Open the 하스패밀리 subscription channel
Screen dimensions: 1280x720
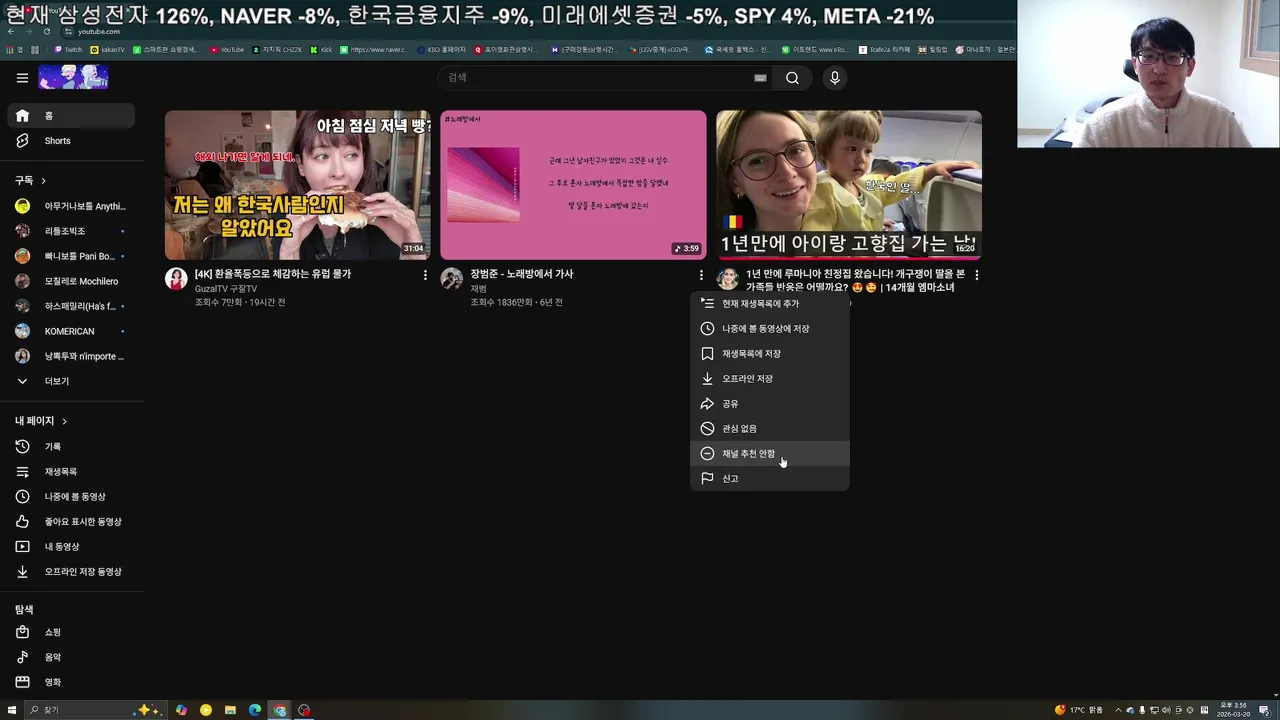[x=70, y=306]
